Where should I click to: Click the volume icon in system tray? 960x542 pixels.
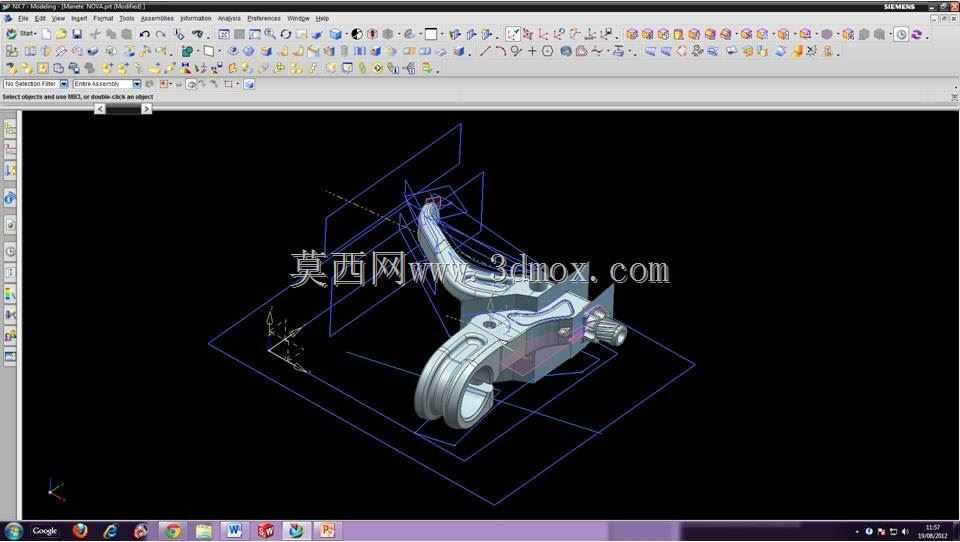(x=905, y=532)
